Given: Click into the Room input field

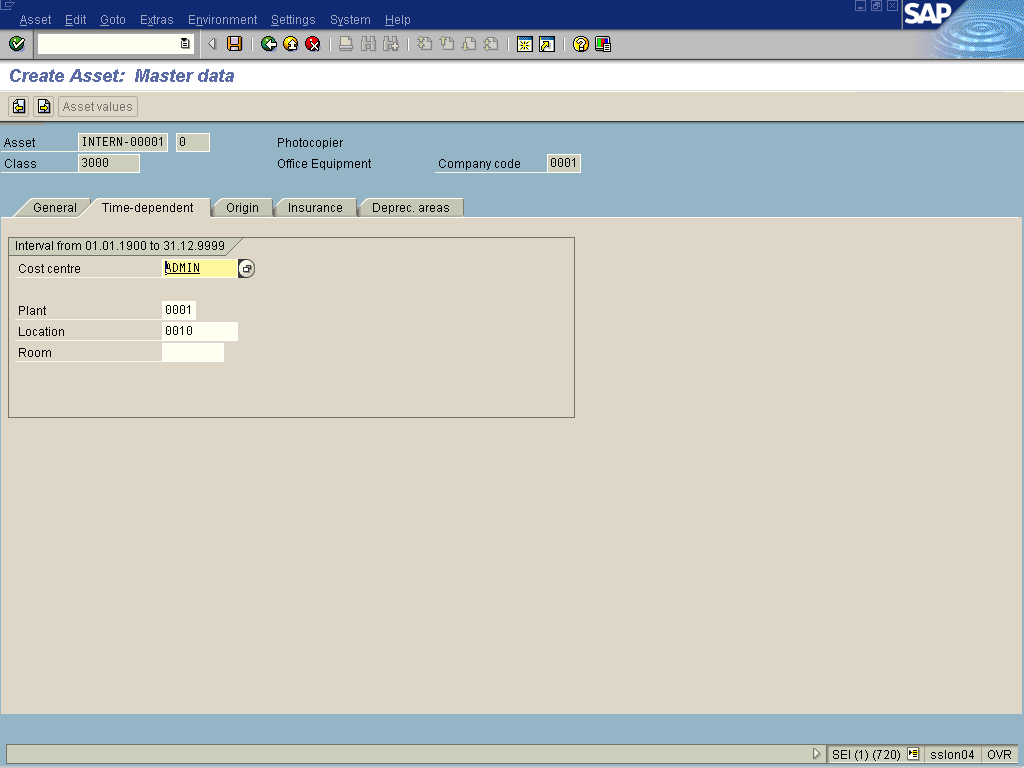Looking at the screenshot, I should tap(192, 353).
